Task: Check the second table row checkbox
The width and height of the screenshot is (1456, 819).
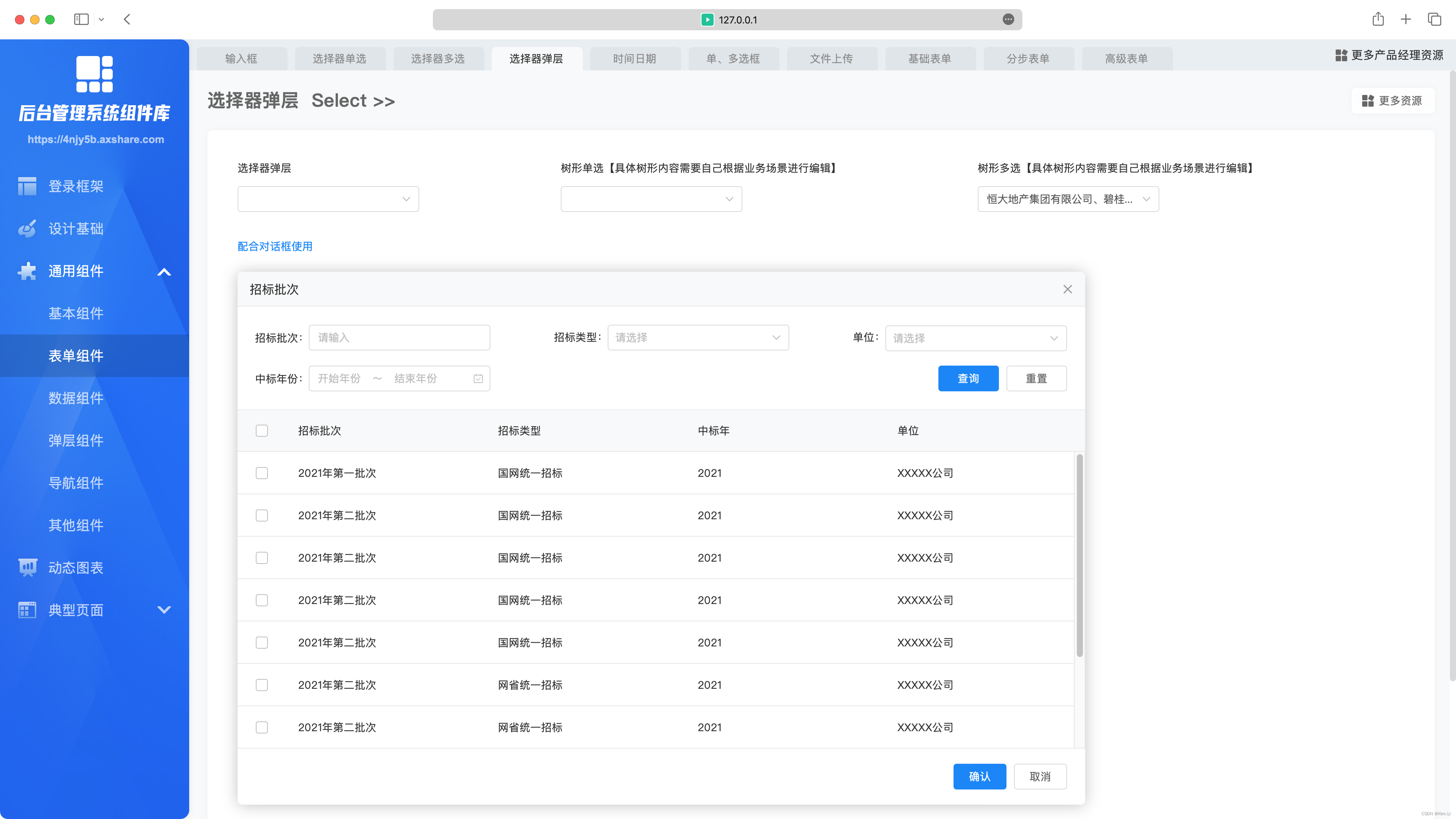Action: (262, 515)
